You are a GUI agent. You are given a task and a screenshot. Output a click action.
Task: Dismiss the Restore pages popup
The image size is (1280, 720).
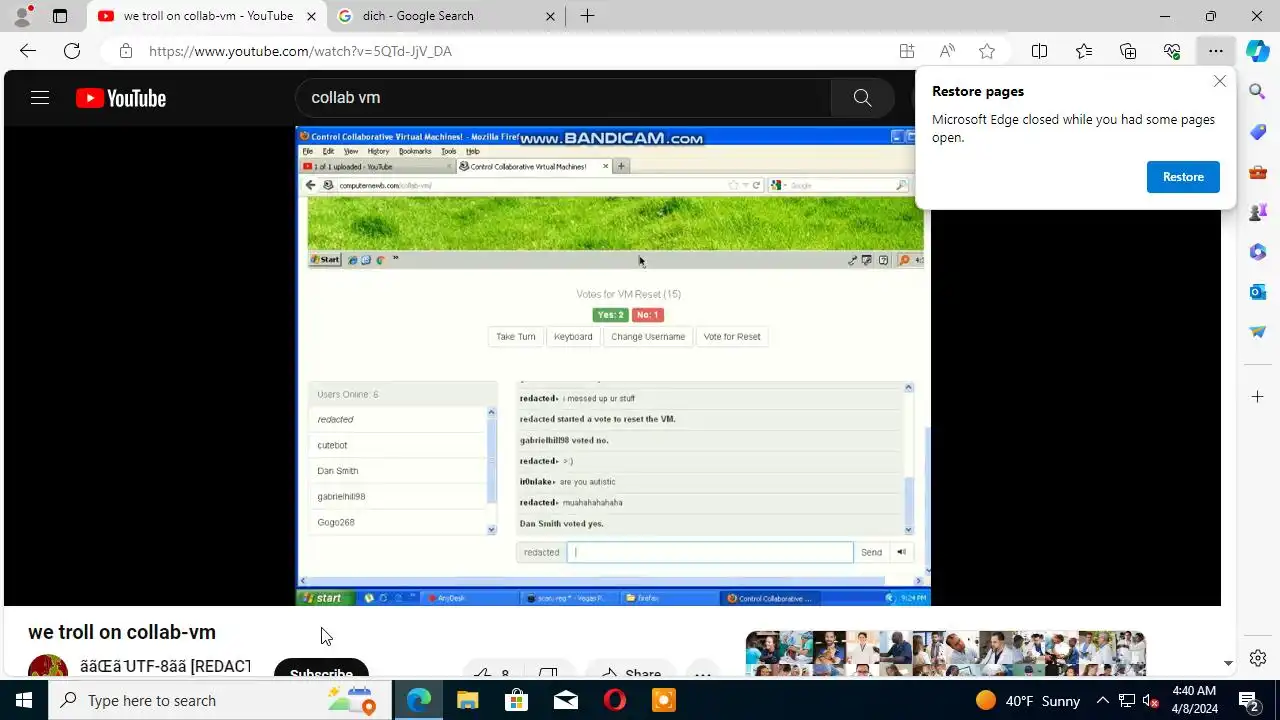(1220, 81)
